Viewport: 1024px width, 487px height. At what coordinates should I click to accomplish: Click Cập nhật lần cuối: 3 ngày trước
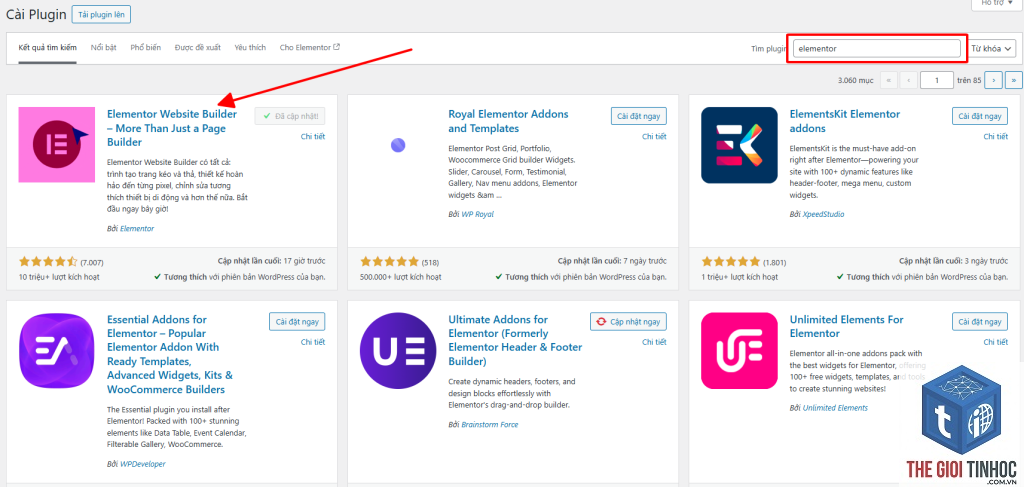point(953,261)
